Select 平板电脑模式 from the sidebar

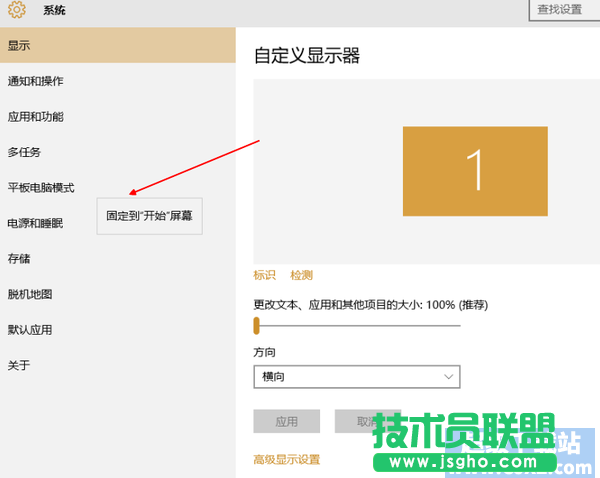(x=41, y=188)
